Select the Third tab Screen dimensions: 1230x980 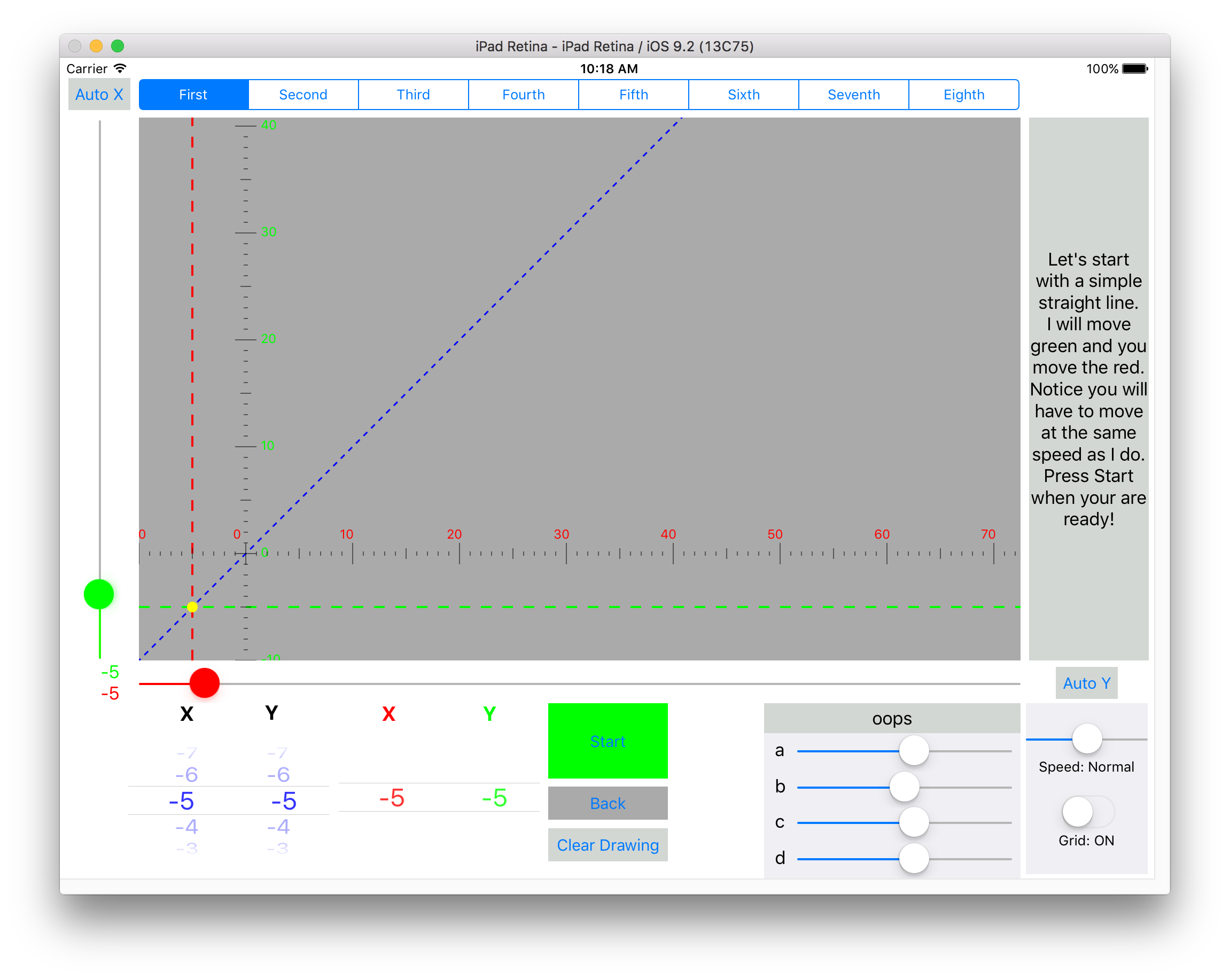(413, 94)
